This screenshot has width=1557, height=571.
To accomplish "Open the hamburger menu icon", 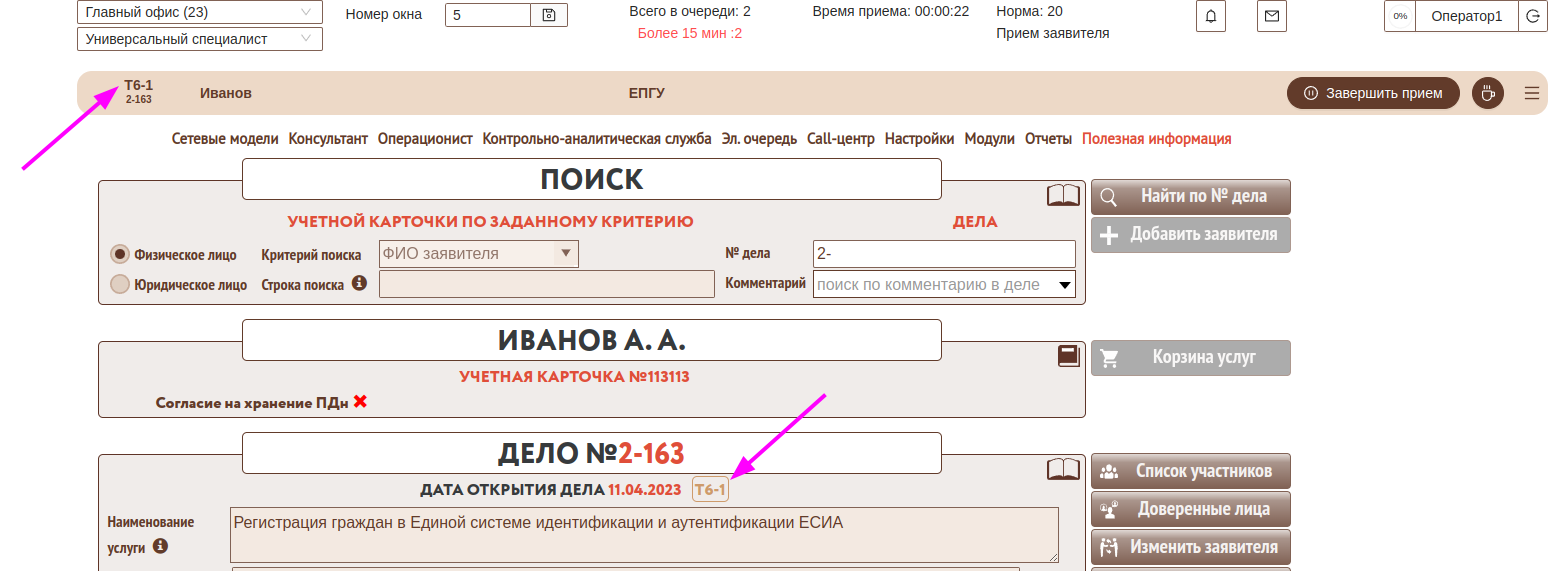I will pos(1531,93).
